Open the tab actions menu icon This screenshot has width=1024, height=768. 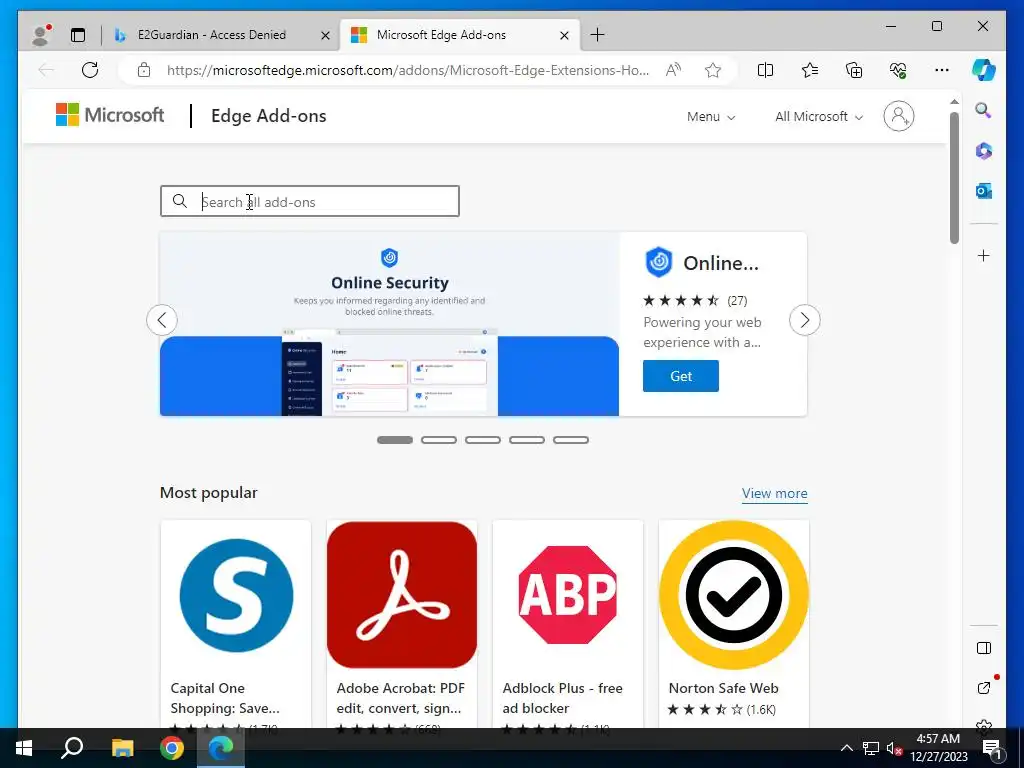(78, 35)
